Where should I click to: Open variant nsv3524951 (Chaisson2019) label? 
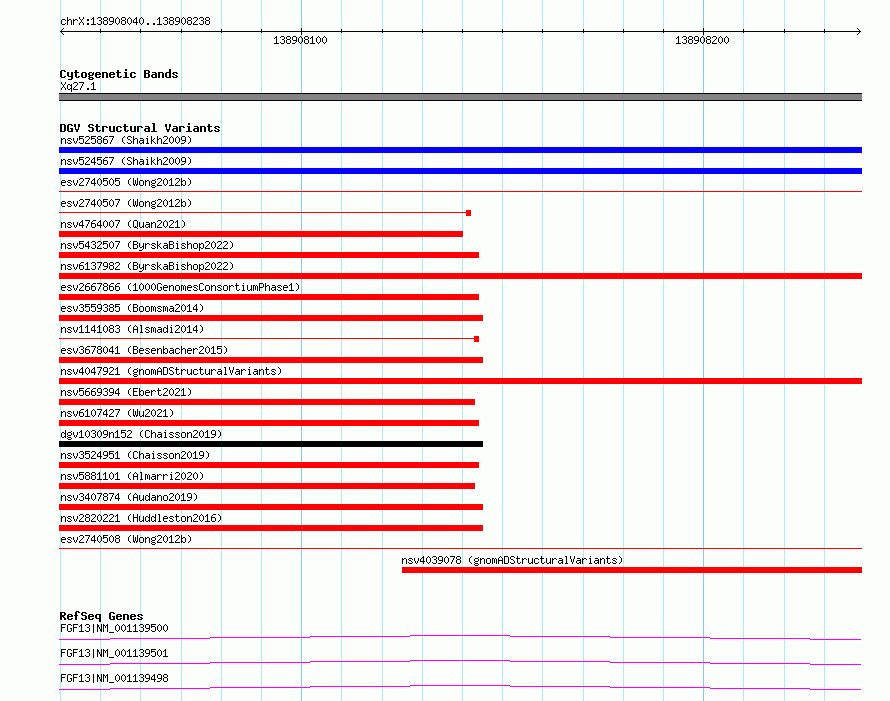pos(135,455)
